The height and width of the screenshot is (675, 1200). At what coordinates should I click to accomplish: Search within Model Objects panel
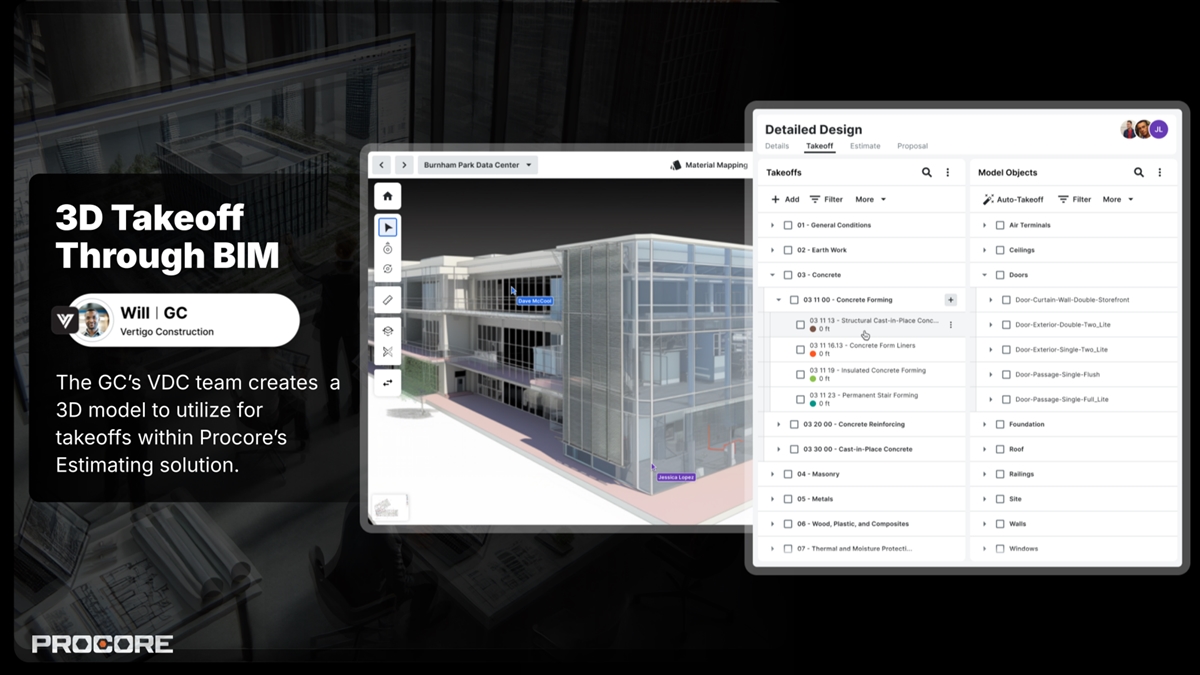coord(1139,172)
